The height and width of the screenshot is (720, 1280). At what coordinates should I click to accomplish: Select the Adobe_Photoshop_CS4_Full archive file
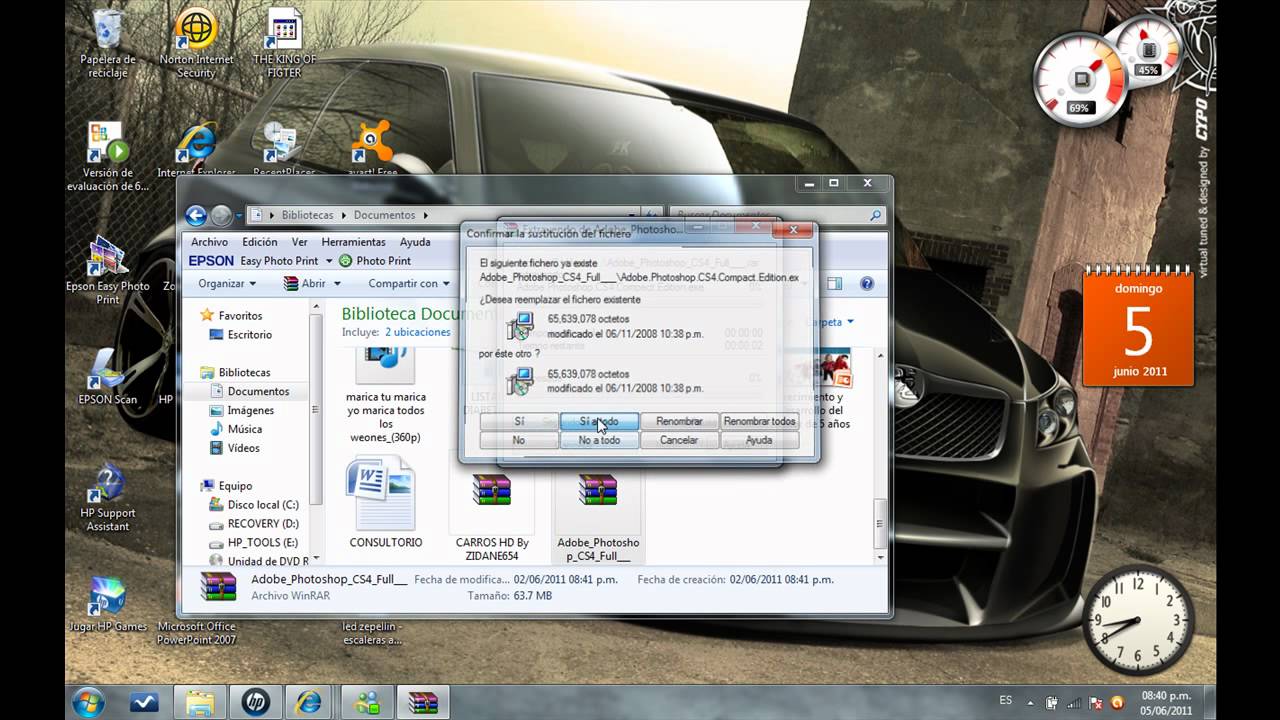click(598, 515)
